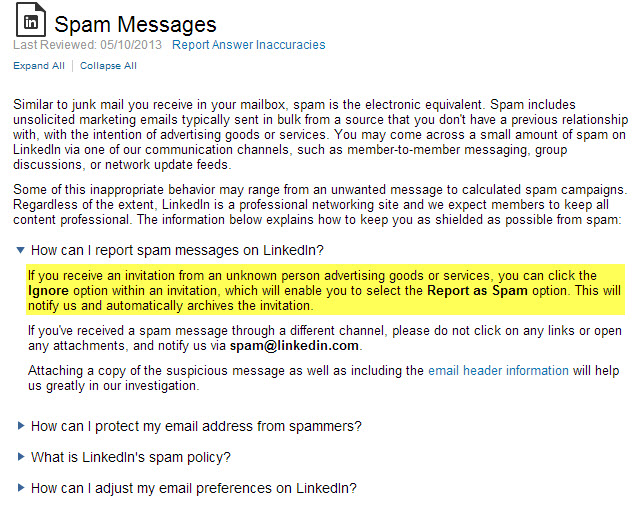Click Expand All
This screenshot has height=513, width=644.
(39, 66)
